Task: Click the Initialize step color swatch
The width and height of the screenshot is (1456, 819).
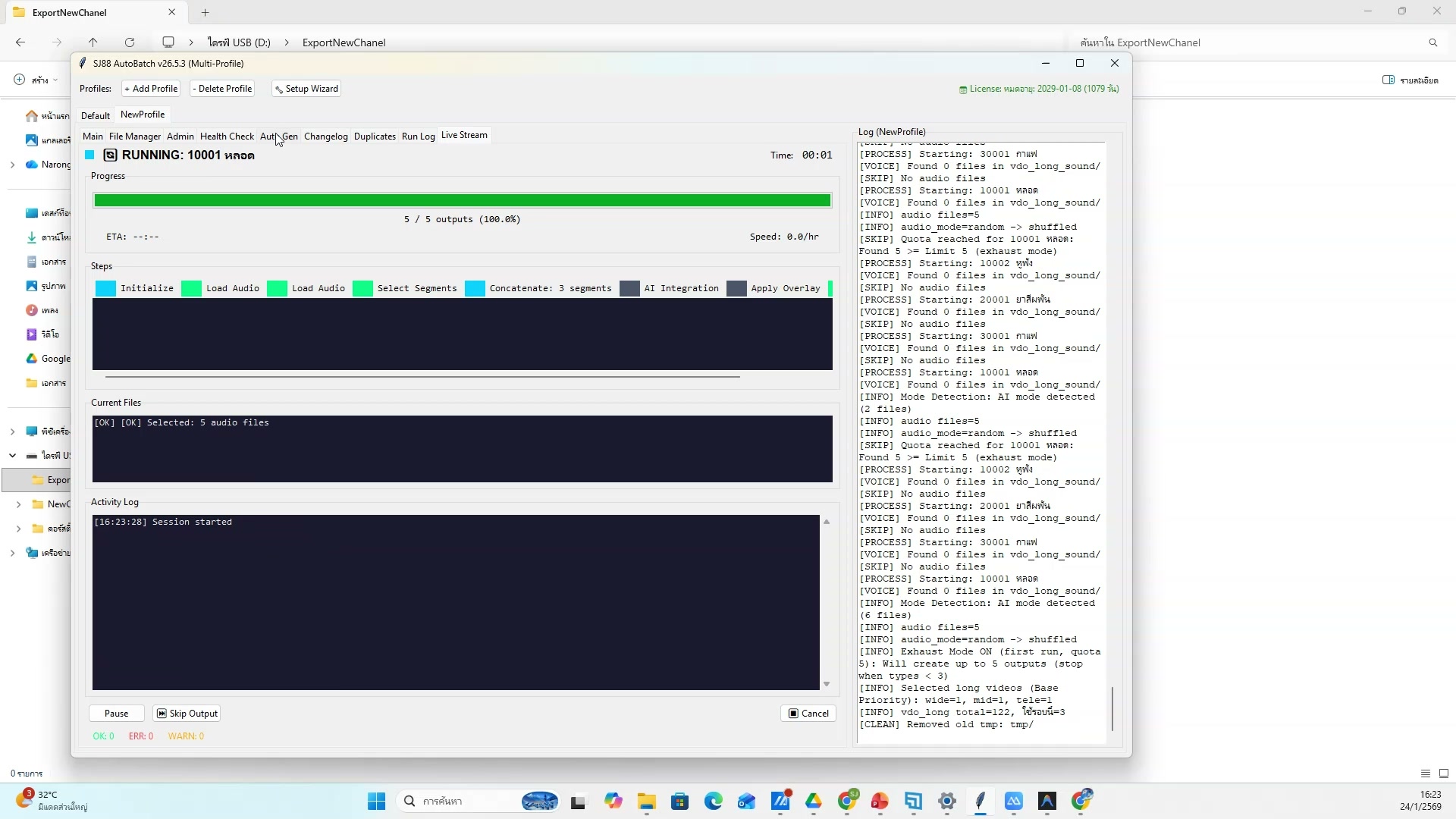Action: coord(106,289)
